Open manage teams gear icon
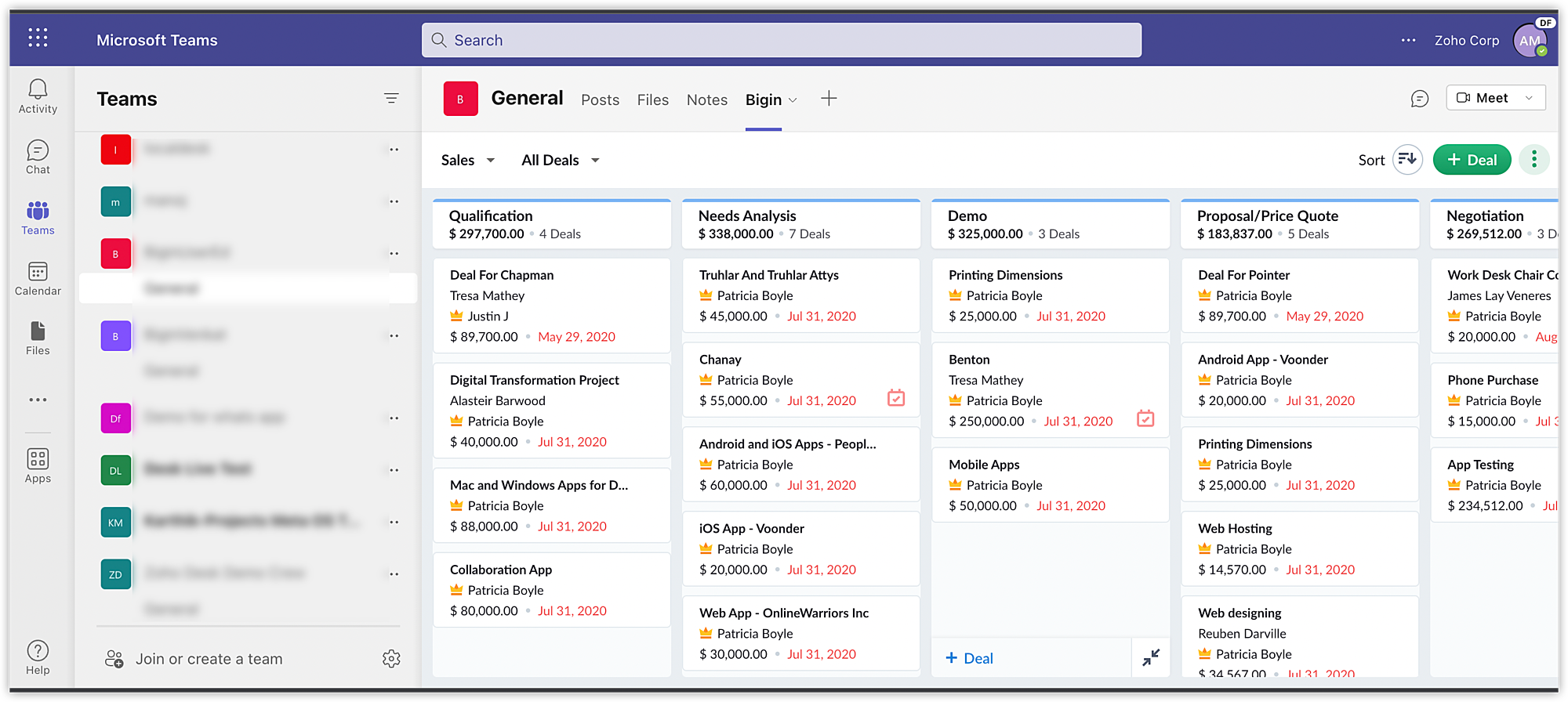 click(391, 659)
